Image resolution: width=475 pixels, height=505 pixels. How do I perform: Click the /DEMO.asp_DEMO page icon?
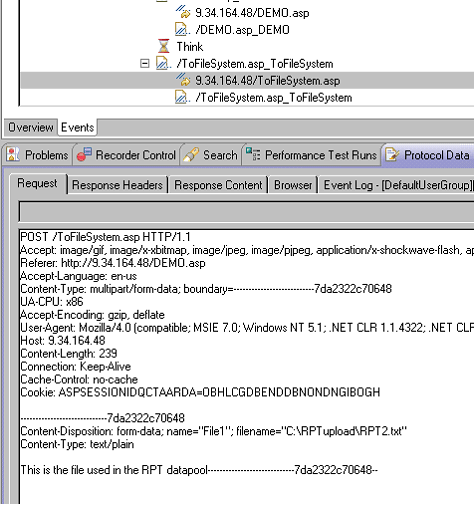(183, 29)
